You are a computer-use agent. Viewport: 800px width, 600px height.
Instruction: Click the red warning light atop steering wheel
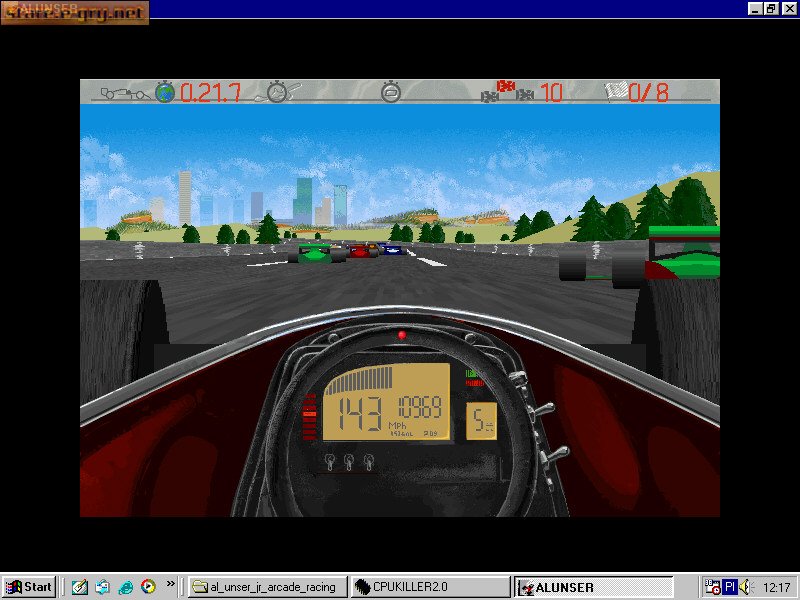[x=402, y=335]
